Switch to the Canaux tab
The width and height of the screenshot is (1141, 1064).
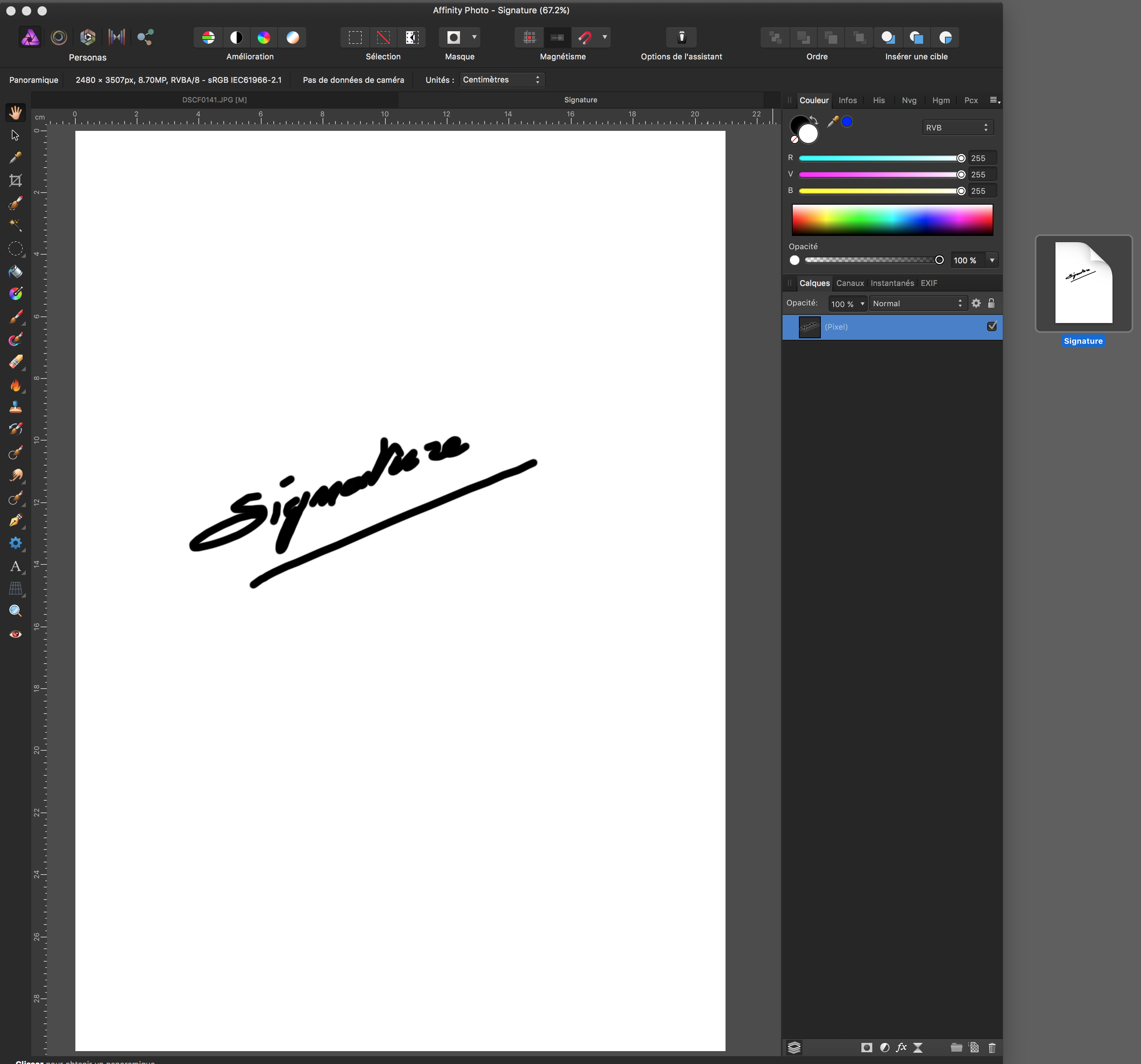(x=849, y=283)
